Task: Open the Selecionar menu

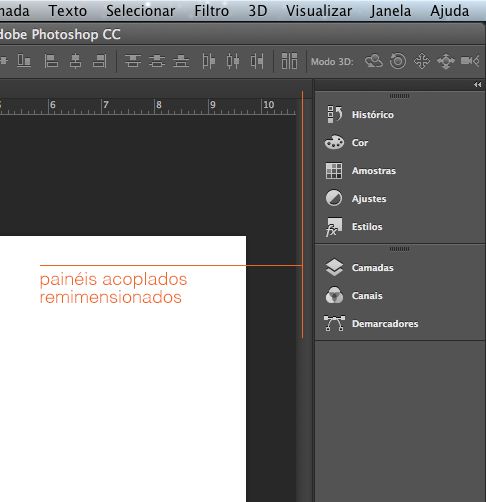Action: (140, 11)
